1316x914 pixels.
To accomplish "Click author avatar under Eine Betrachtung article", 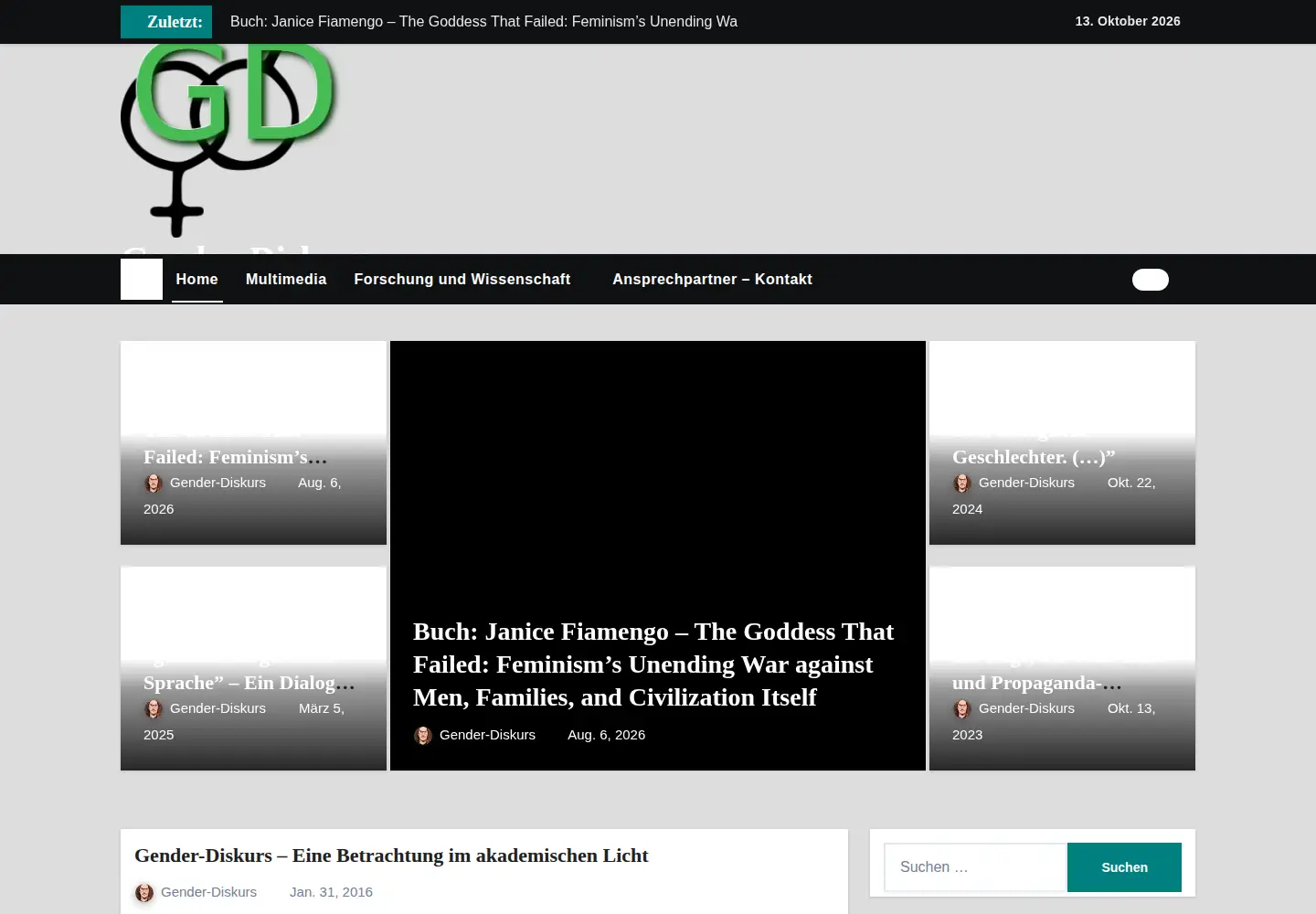I will (x=144, y=893).
